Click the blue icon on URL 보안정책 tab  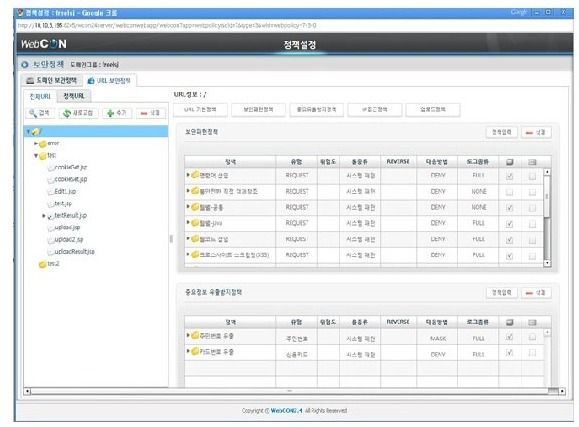click(91, 81)
